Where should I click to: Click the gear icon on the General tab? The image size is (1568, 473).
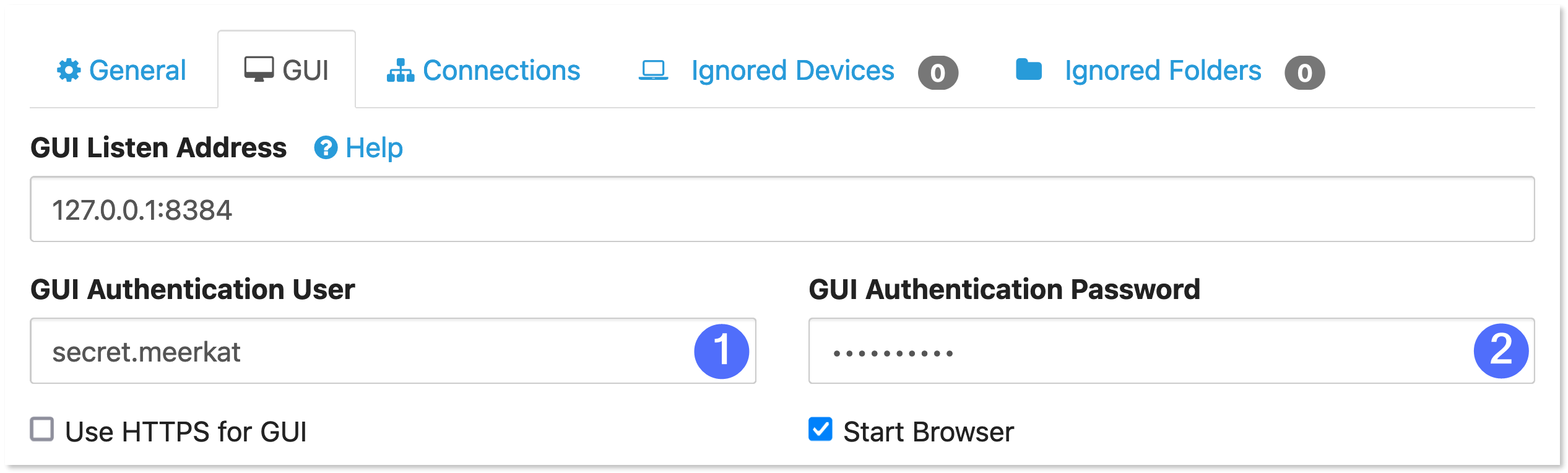point(69,70)
